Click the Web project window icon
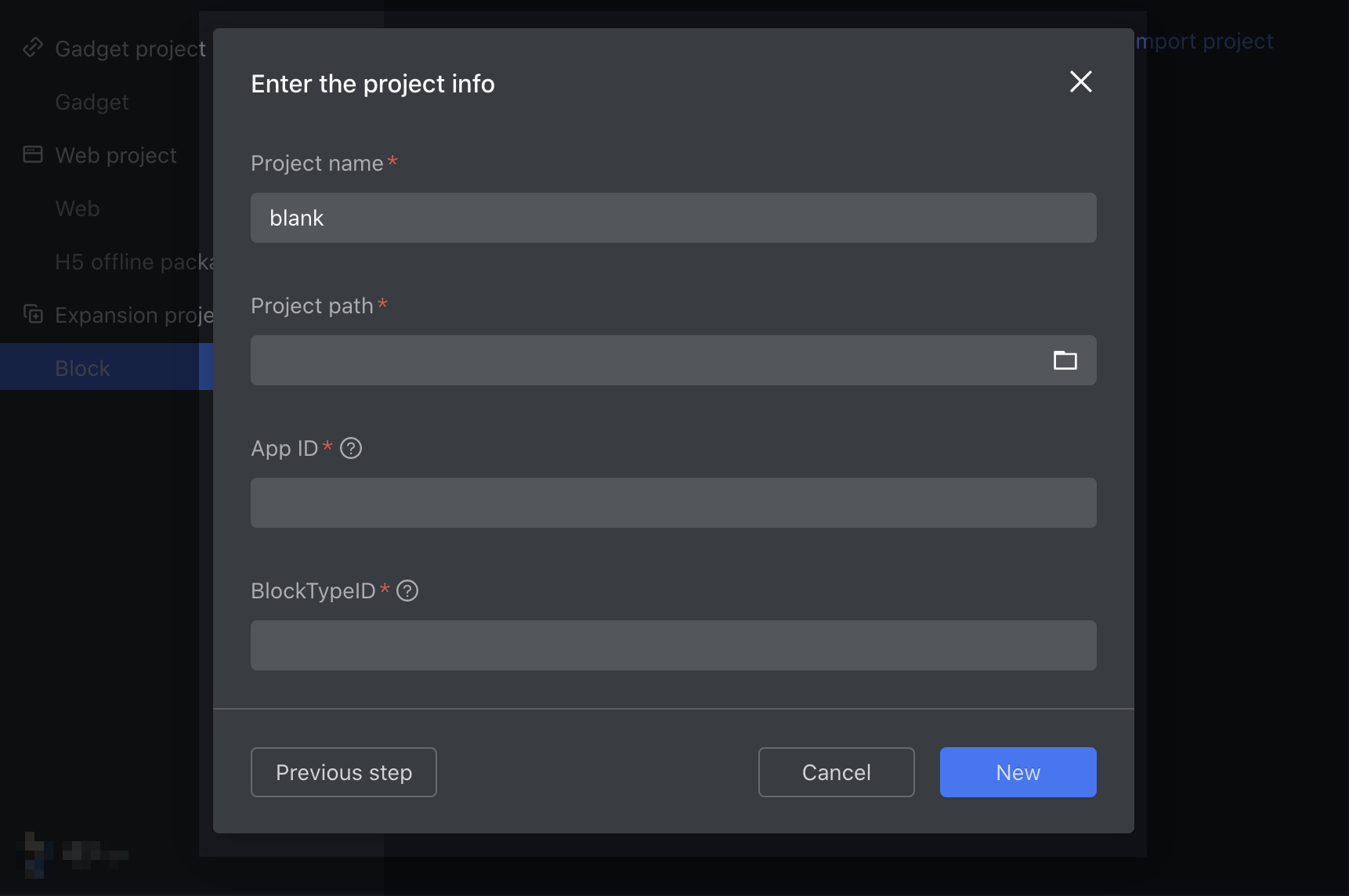Image resolution: width=1349 pixels, height=896 pixels. coord(33,154)
